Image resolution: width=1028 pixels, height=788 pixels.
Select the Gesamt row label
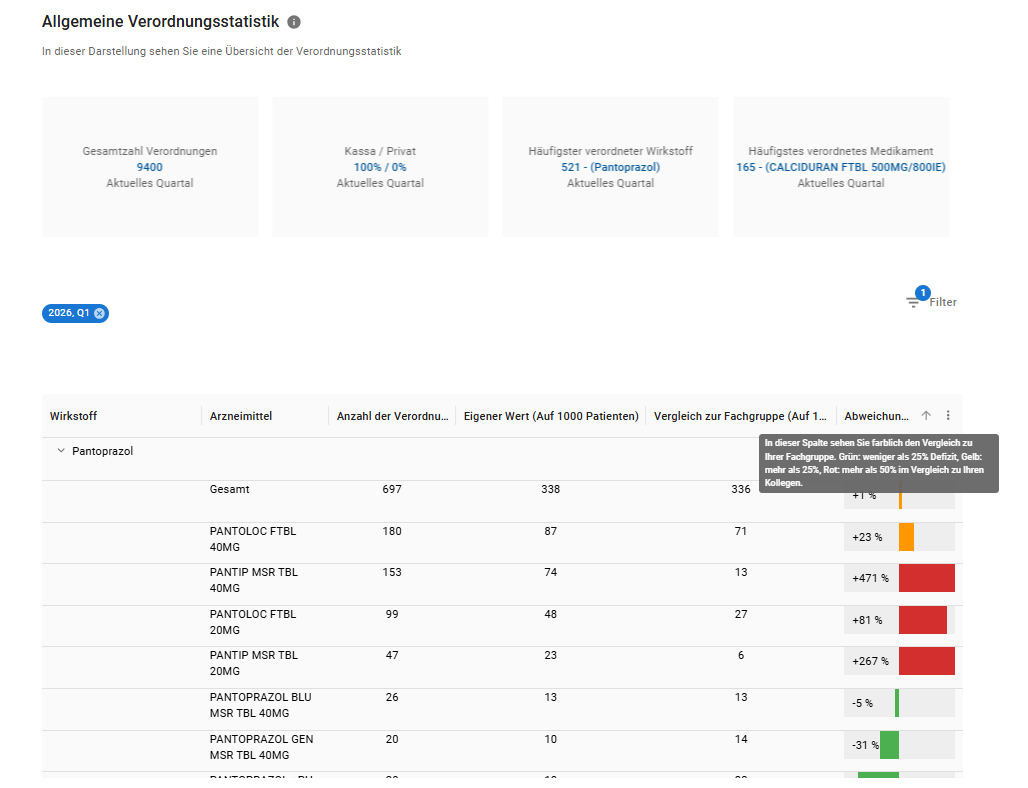tap(229, 489)
